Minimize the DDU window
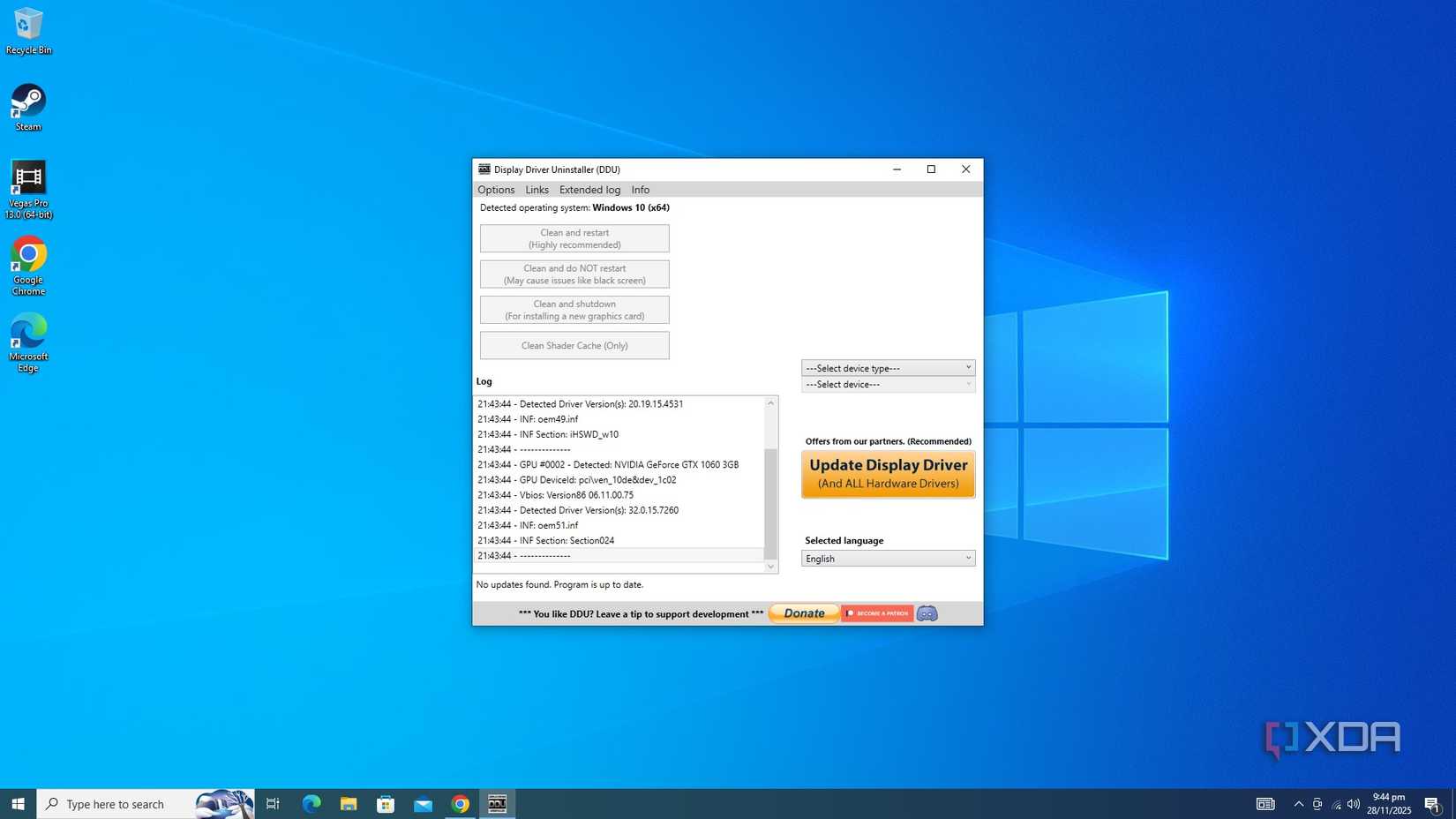This screenshot has width=1456, height=819. tap(897, 169)
